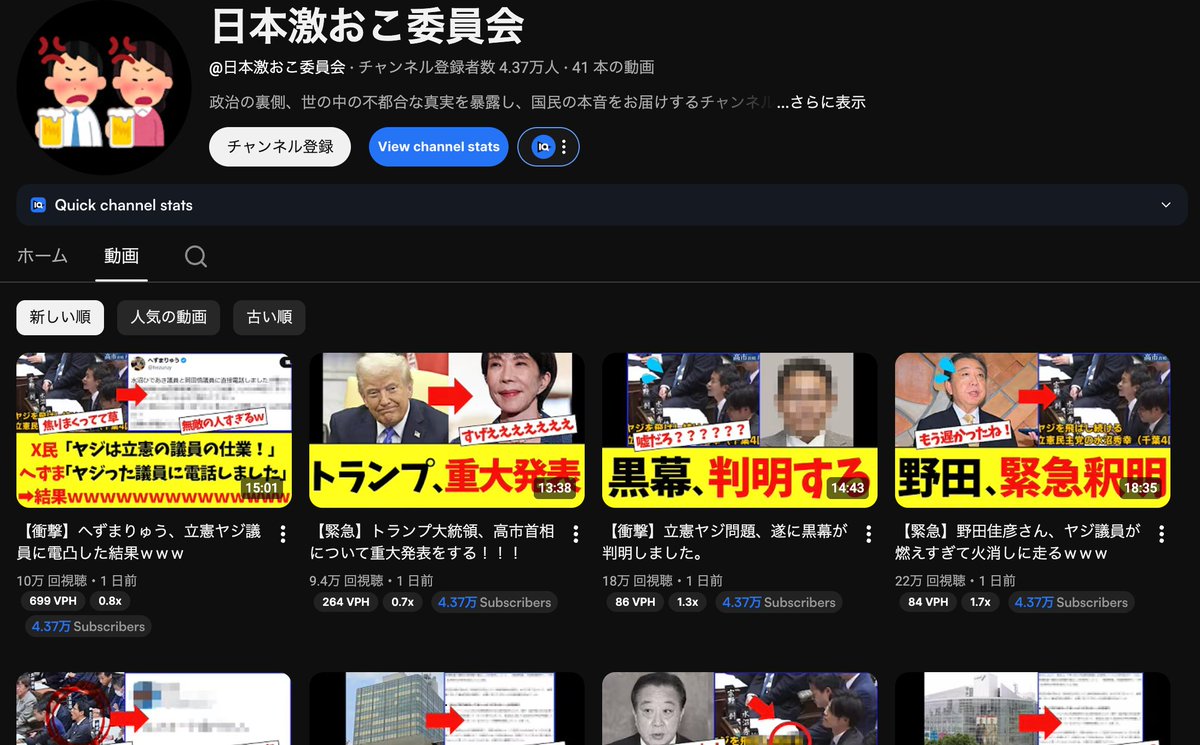Click the 10万 回視聴 view count text
This screenshot has width=1200, height=745.
tap(54, 580)
